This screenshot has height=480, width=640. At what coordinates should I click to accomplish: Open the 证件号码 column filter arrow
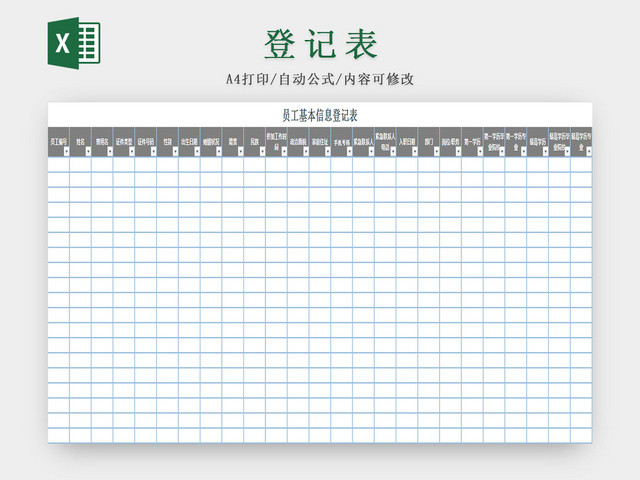(153, 152)
